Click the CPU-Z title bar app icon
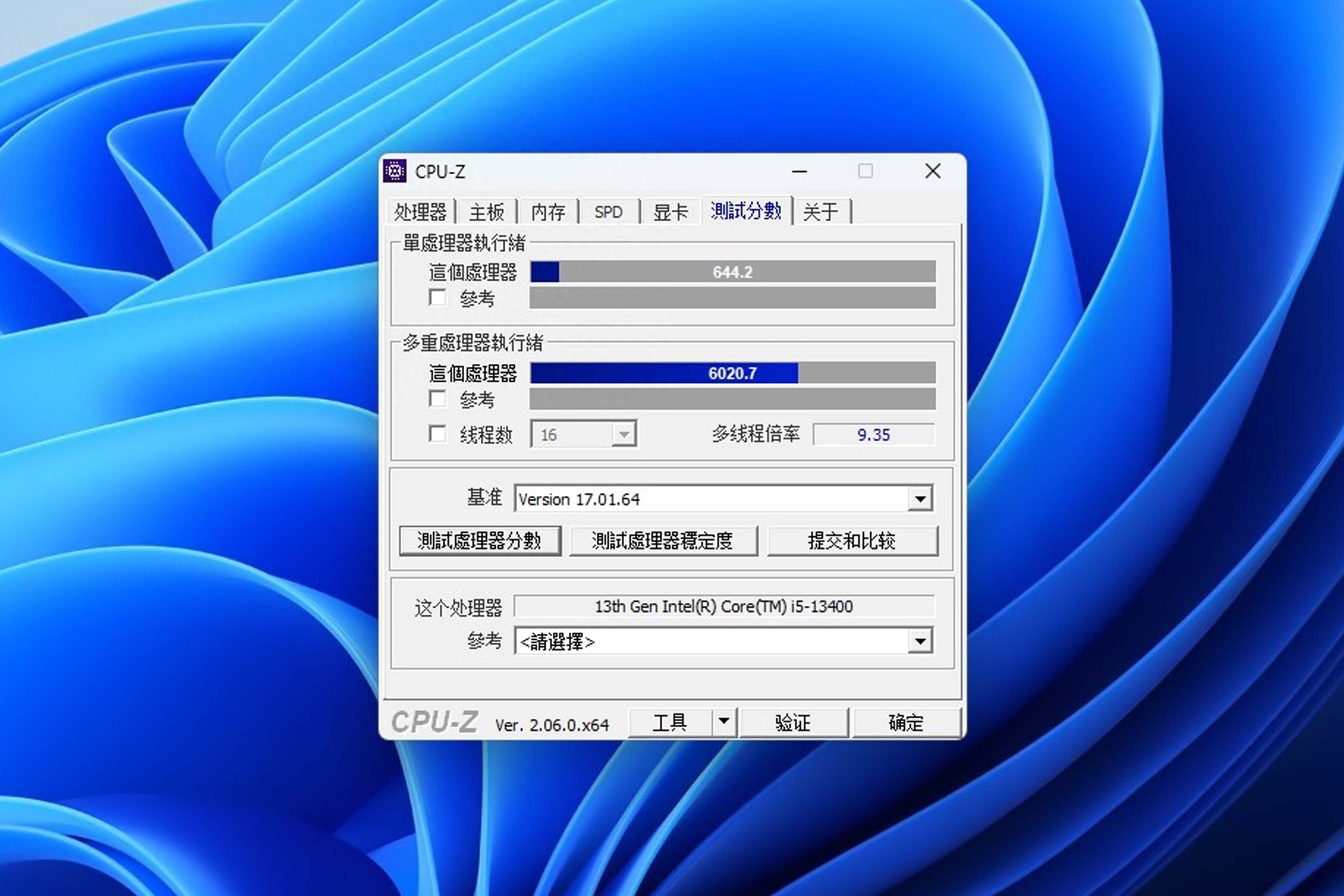 point(395,171)
